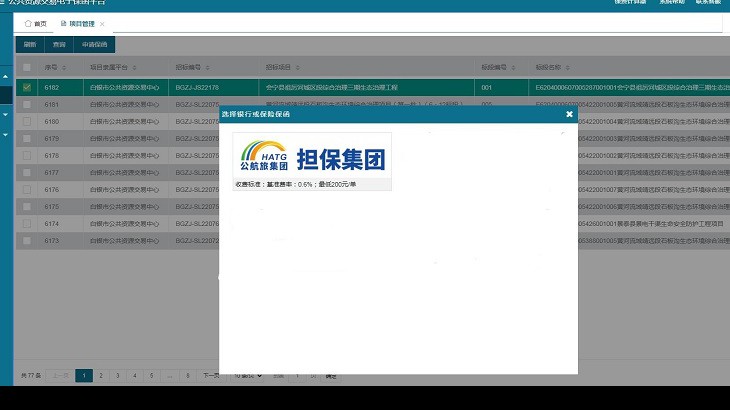Click sequence number cell 6173
This screenshot has width=730, height=410.
(52, 241)
